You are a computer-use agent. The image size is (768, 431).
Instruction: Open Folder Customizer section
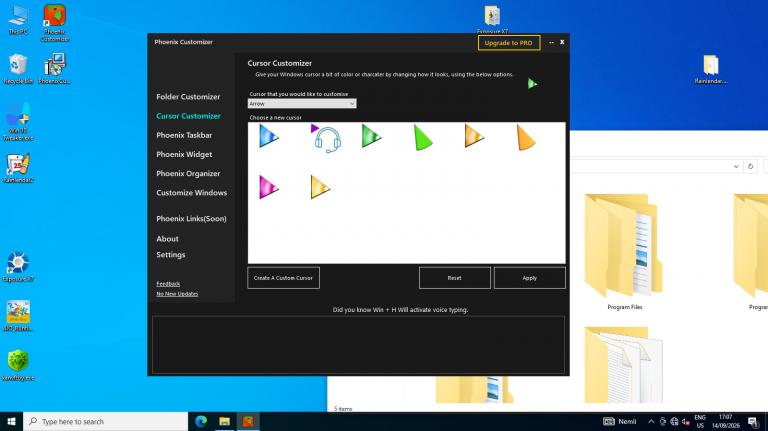click(x=188, y=97)
